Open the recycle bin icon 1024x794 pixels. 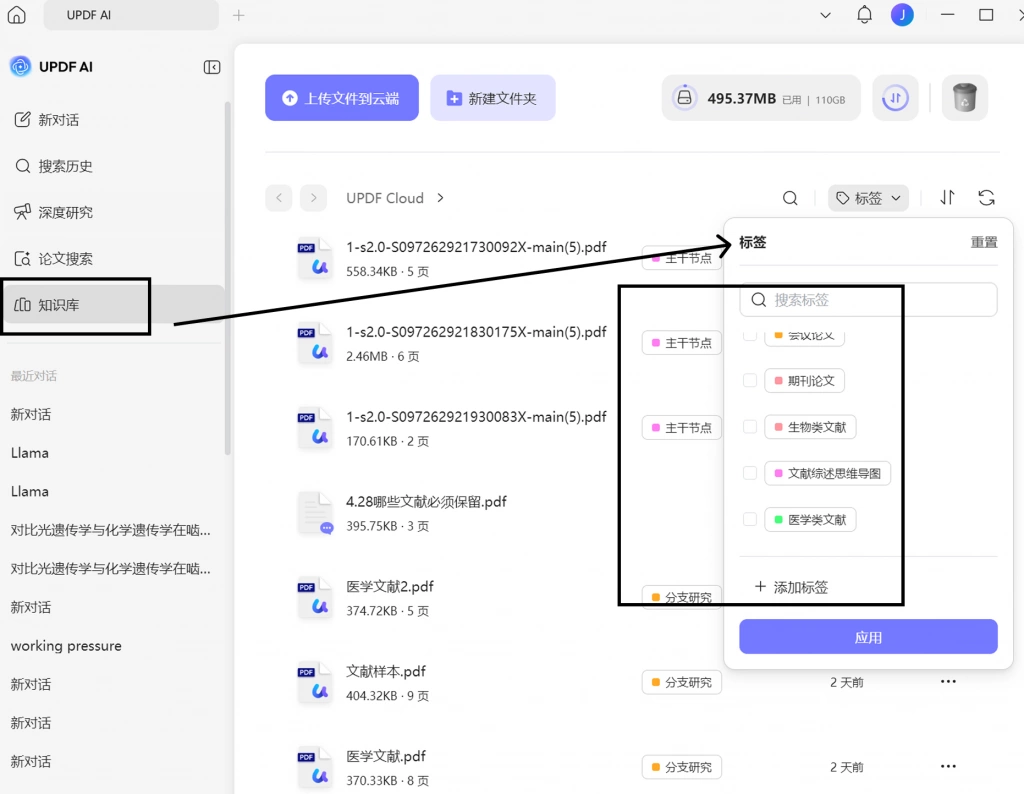pyautogui.click(x=965, y=98)
